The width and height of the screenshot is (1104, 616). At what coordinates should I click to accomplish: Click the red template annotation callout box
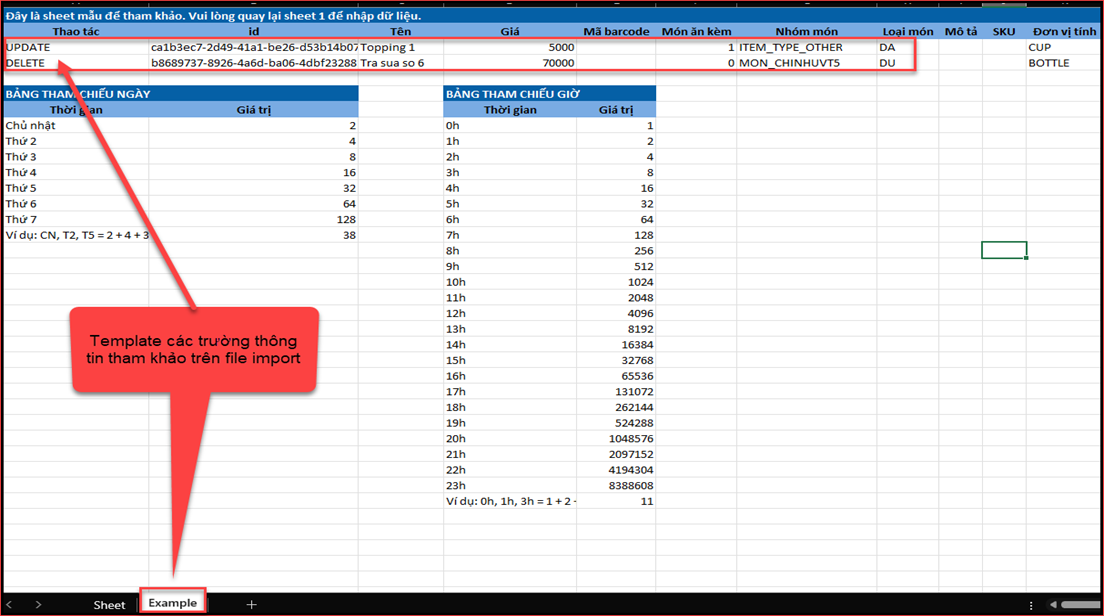point(194,350)
